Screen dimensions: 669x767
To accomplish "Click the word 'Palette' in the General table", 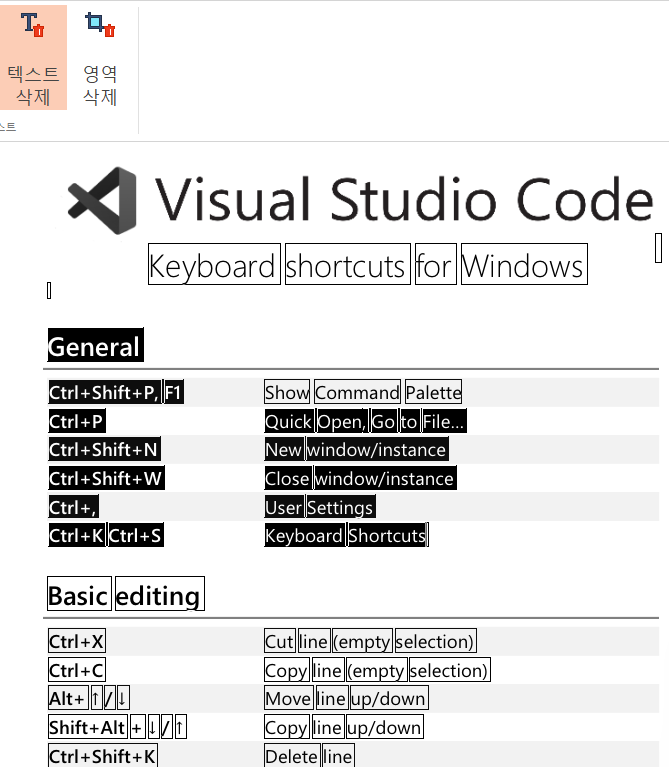I will 433,392.
